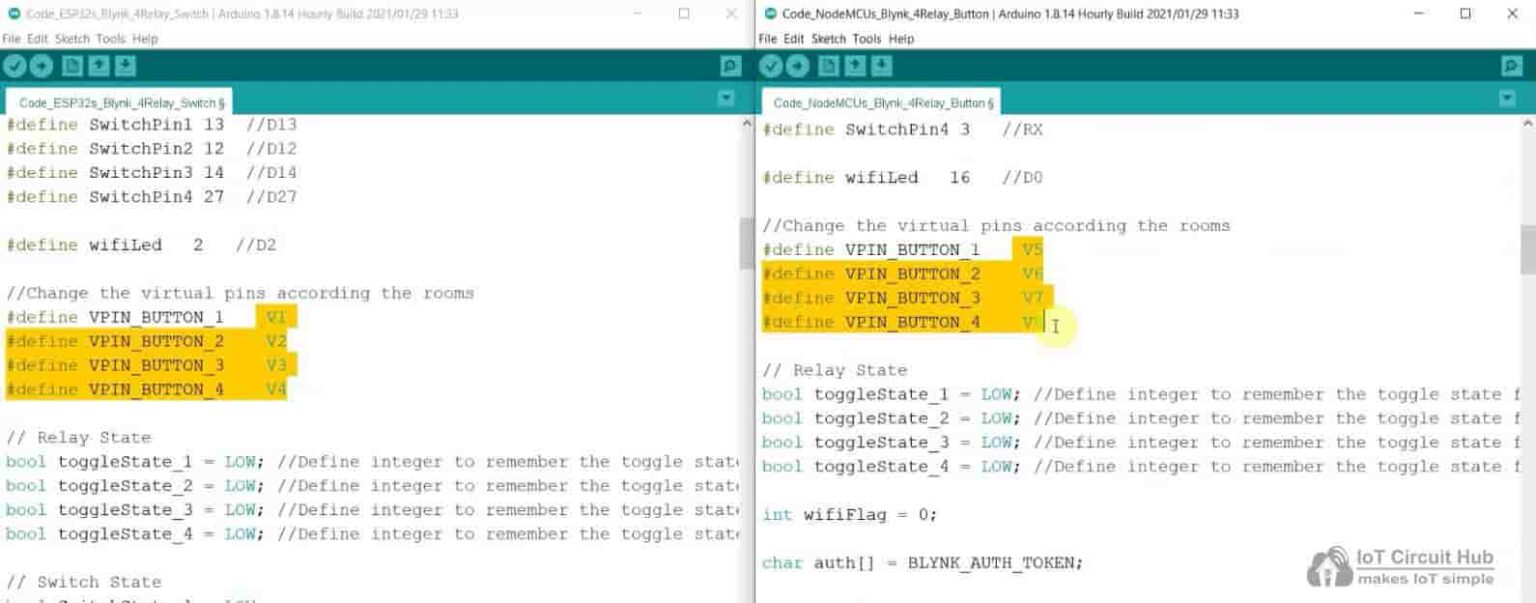The height and width of the screenshot is (603, 1536).
Task: Expand tab dropdown arrow in NodeMCU window
Action: pyautogui.click(x=1507, y=98)
